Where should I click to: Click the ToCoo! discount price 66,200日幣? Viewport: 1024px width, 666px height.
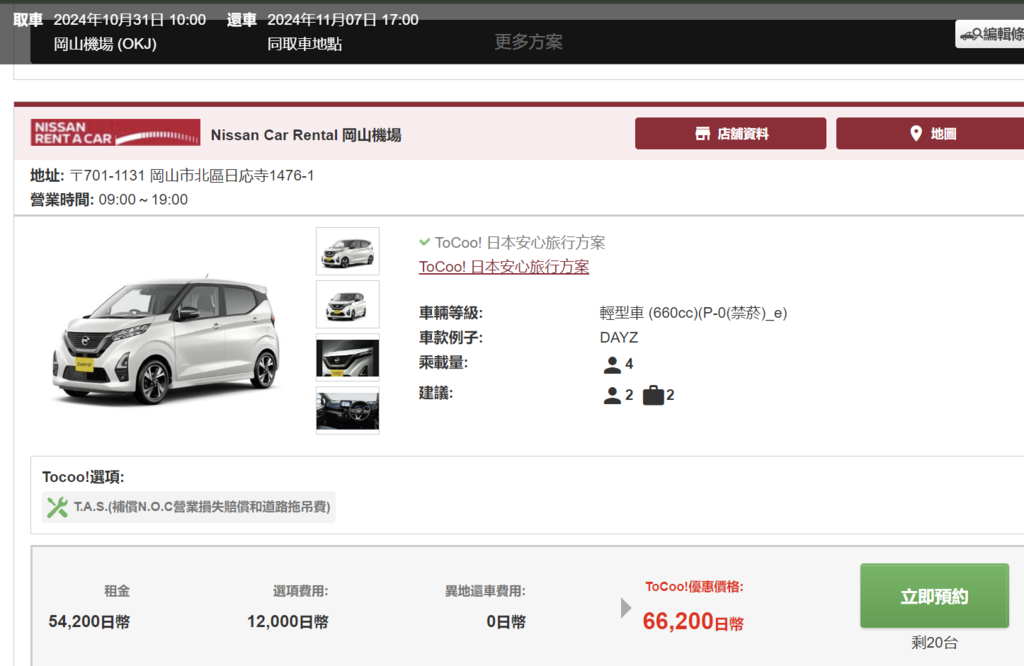[693, 622]
